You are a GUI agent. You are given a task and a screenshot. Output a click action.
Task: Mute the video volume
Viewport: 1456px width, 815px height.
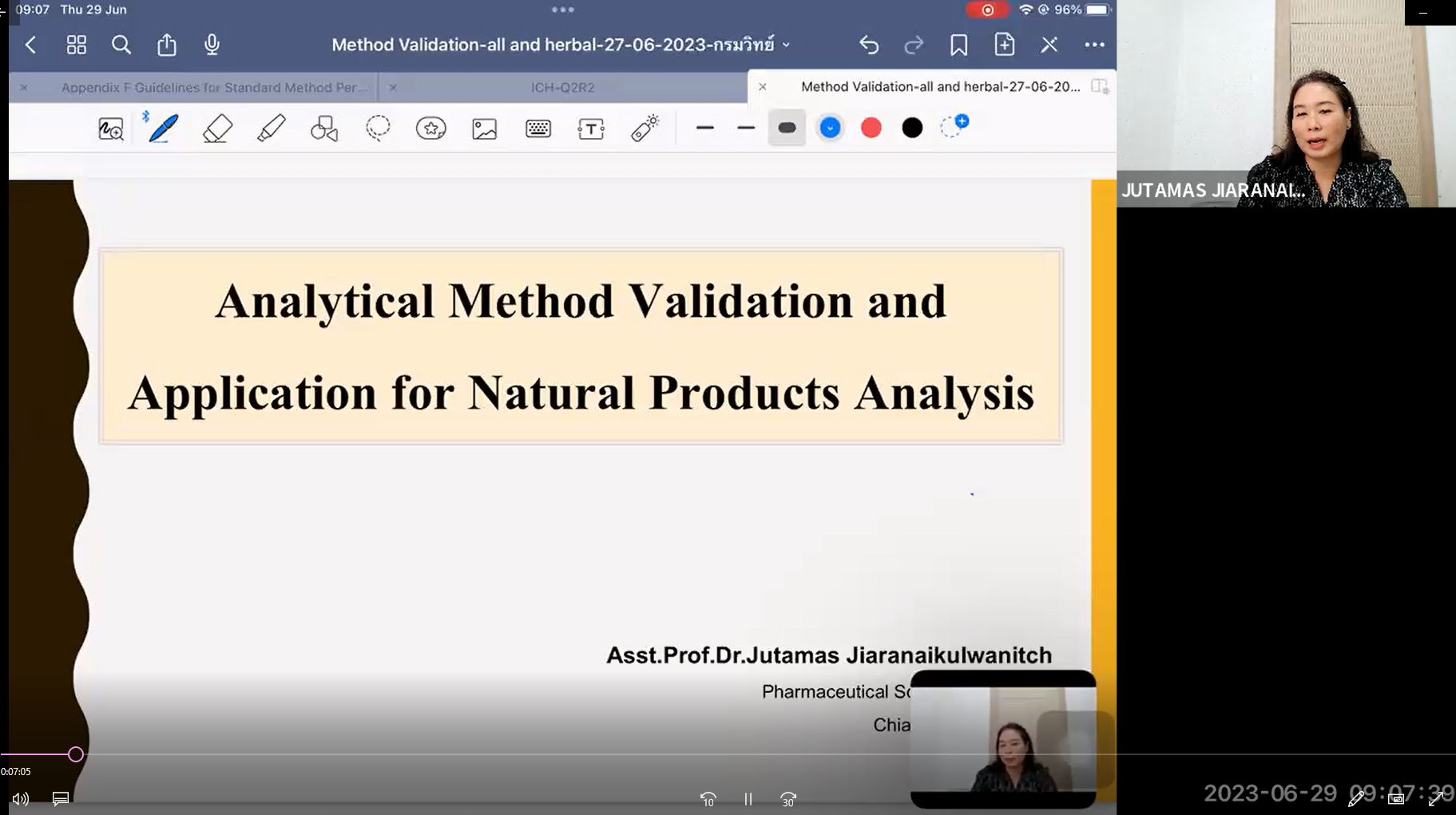click(x=21, y=798)
